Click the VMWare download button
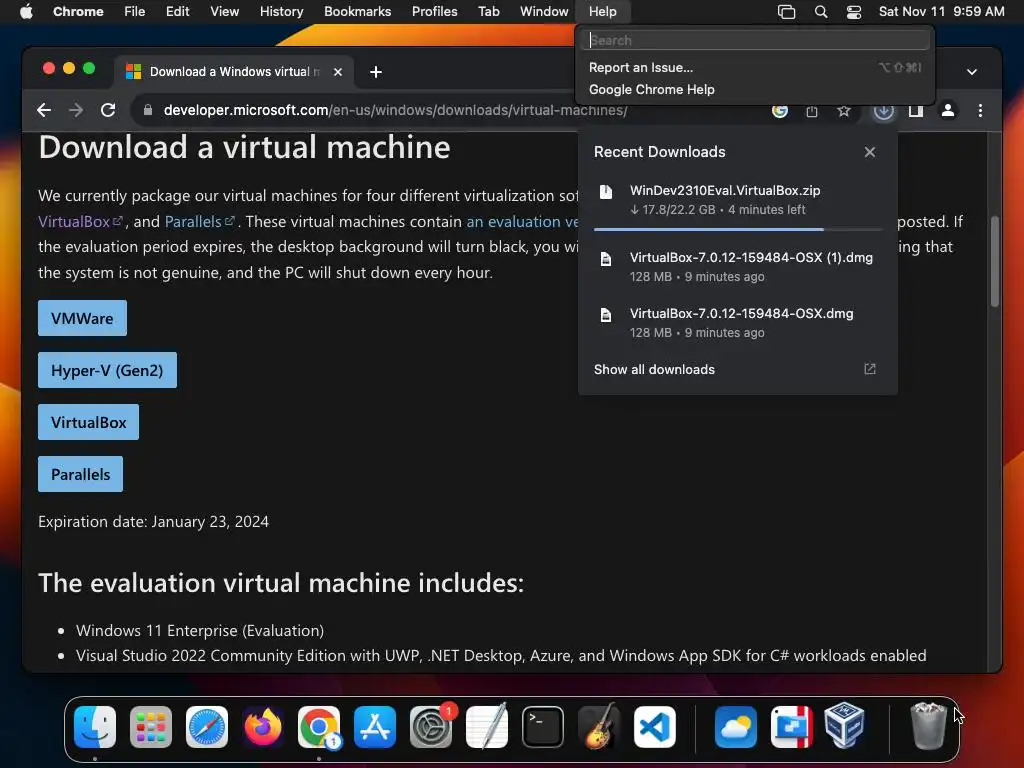1024x768 pixels. point(82,318)
